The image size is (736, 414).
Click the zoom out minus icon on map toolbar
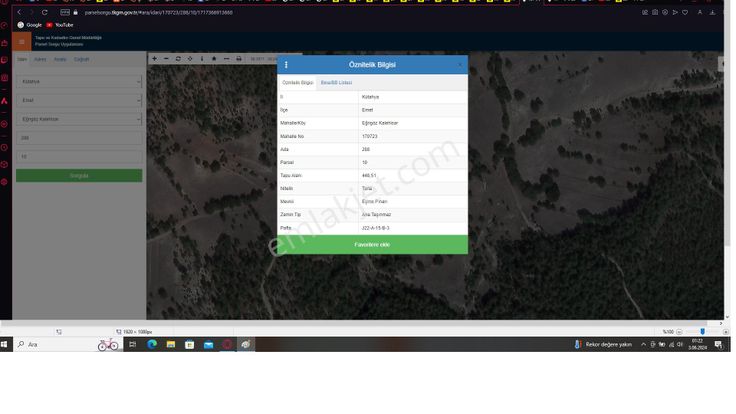pyautogui.click(x=166, y=59)
